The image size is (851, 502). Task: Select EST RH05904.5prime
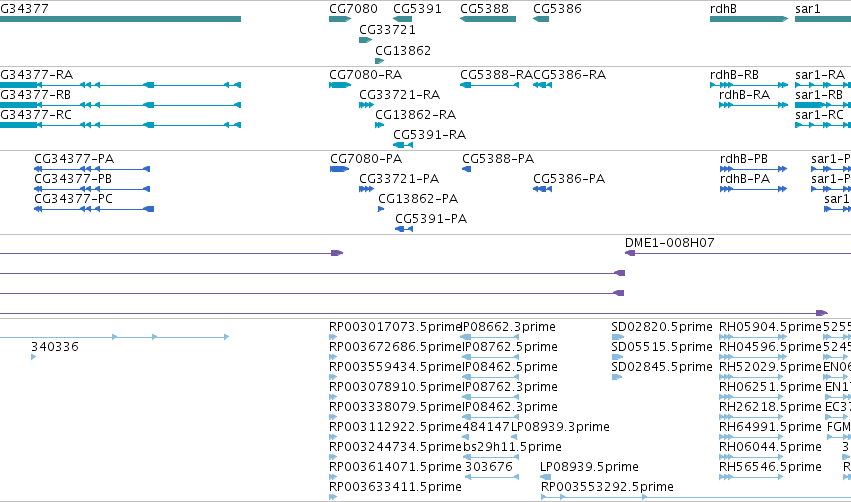click(x=753, y=338)
